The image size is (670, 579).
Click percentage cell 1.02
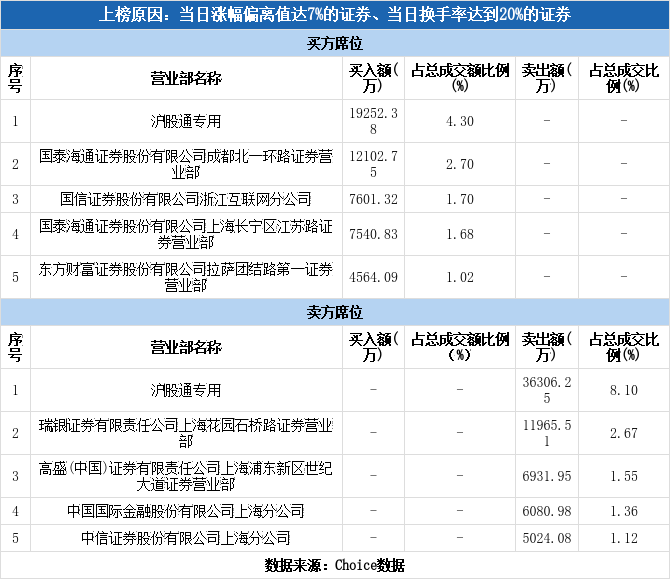[460, 277]
